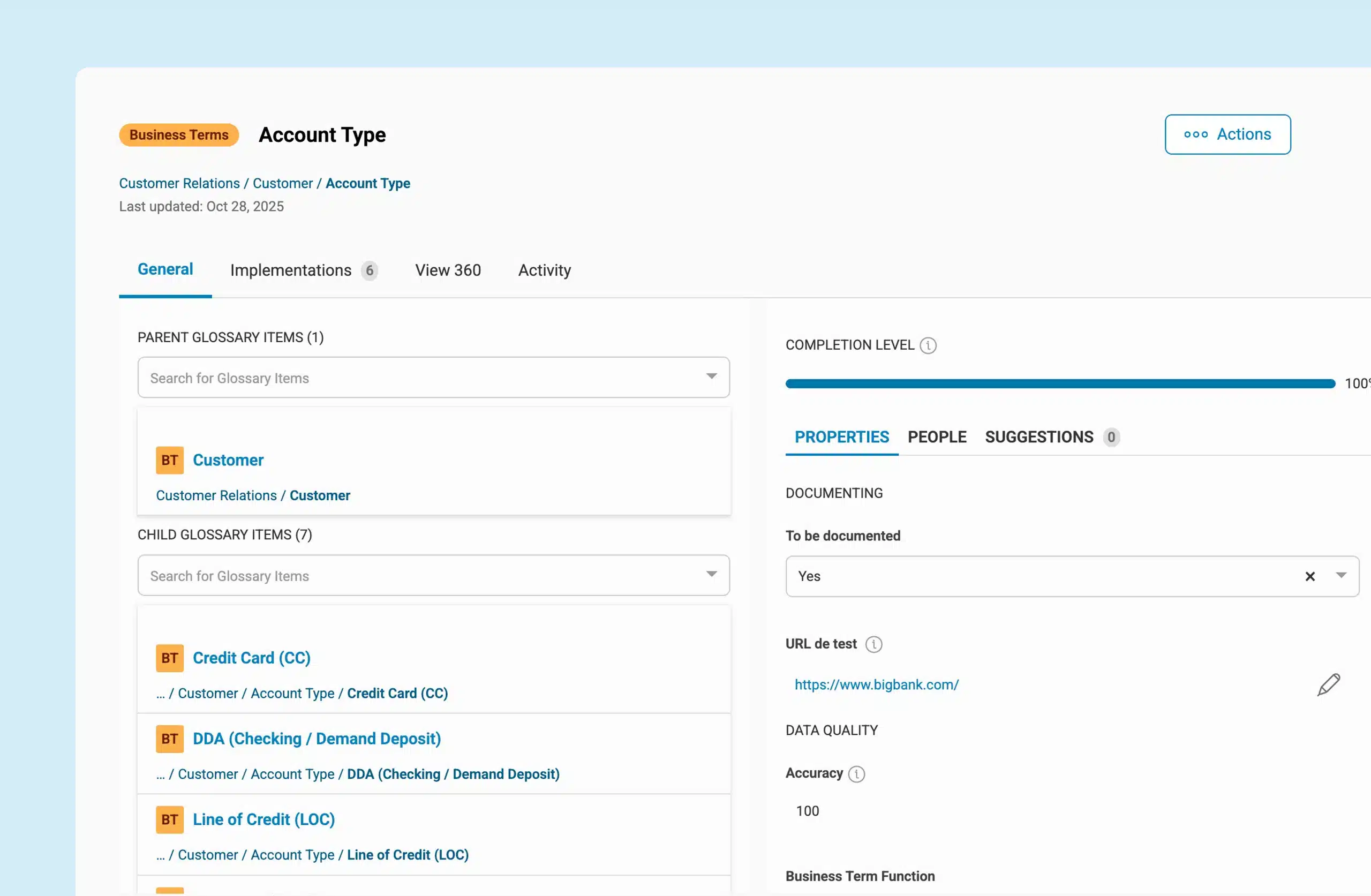Click the BT icon next to Customer
Viewport: 1371px width, 896px height.
tap(169, 461)
